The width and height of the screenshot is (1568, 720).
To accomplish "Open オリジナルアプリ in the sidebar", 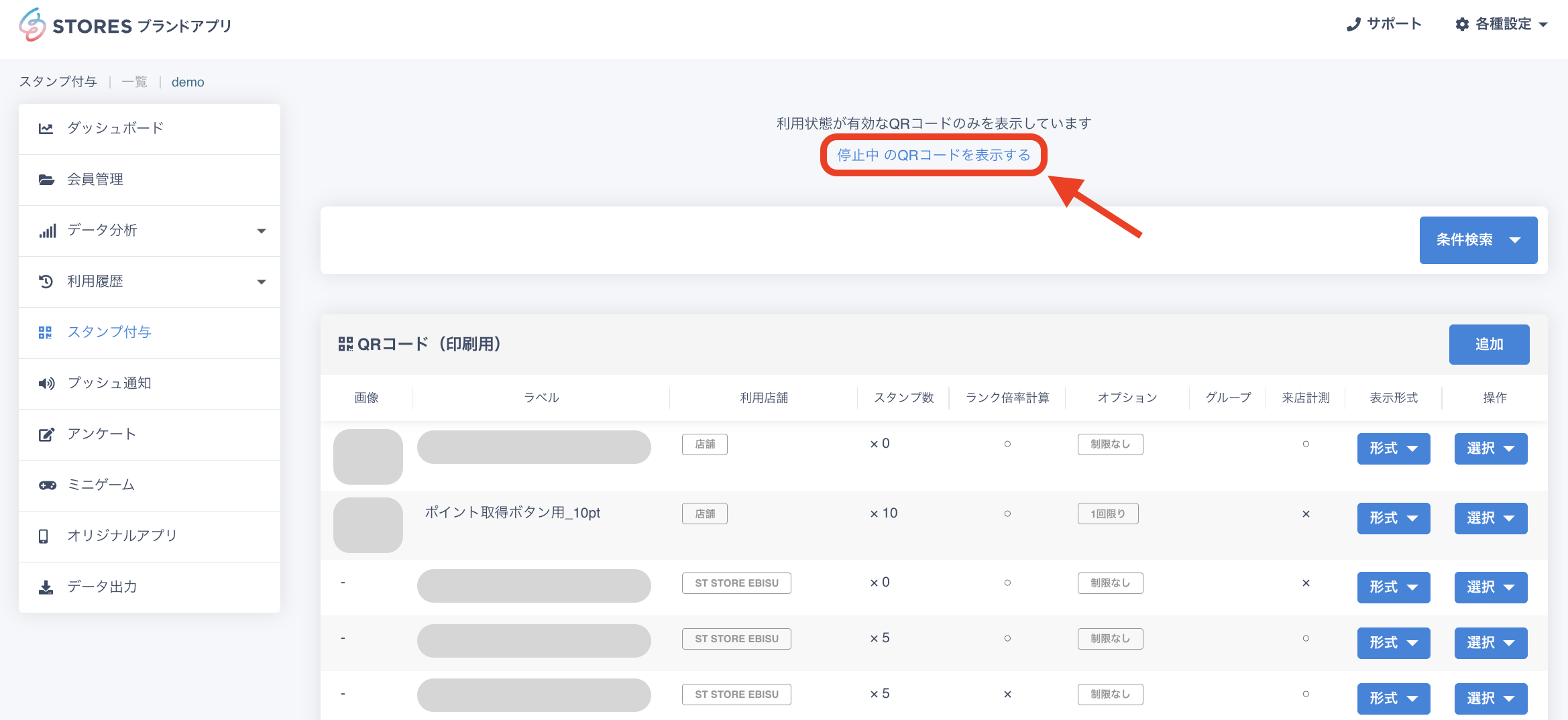I will pyautogui.click(x=150, y=536).
